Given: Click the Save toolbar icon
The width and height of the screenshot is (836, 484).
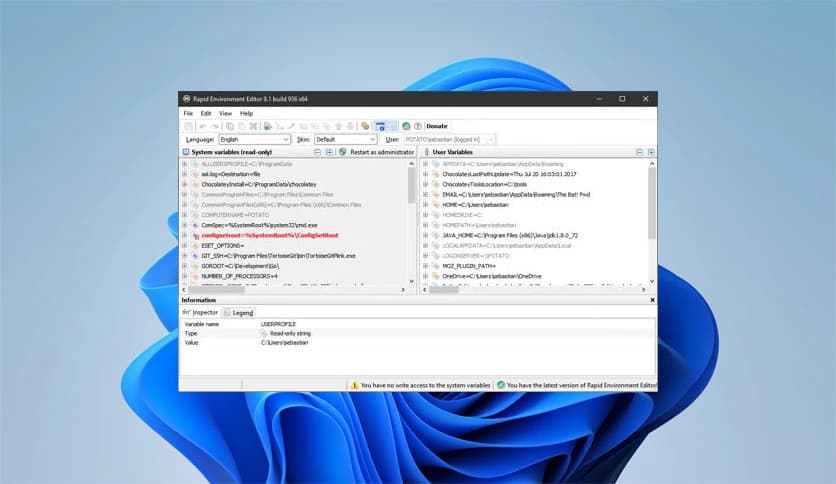Looking at the screenshot, I should pyautogui.click(x=189, y=126).
